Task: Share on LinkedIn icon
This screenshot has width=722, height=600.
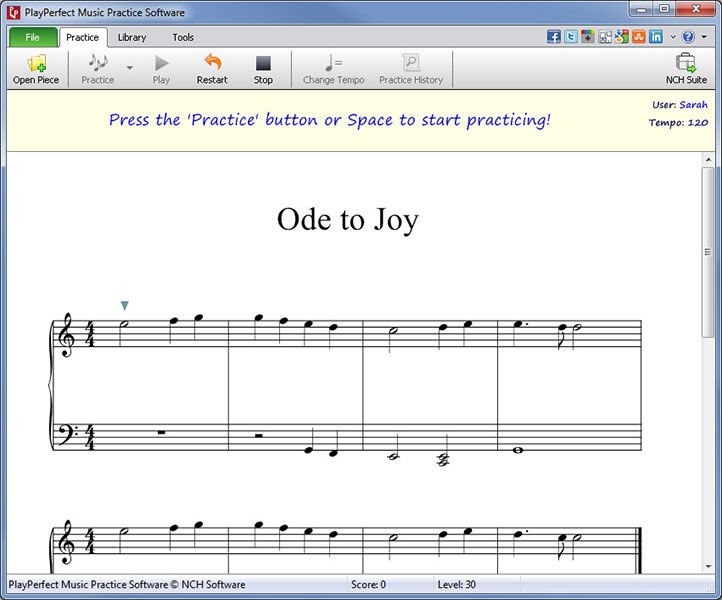Action: 656,36
